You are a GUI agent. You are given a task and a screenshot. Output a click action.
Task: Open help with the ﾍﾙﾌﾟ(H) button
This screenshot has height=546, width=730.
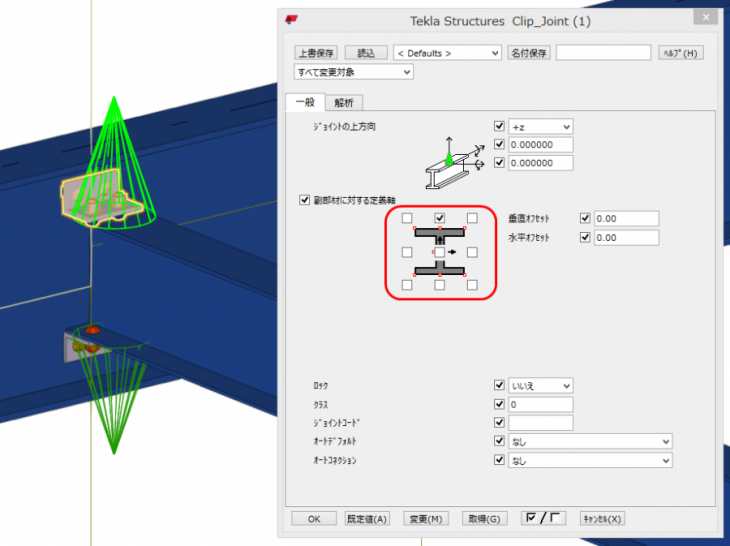pos(681,53)
